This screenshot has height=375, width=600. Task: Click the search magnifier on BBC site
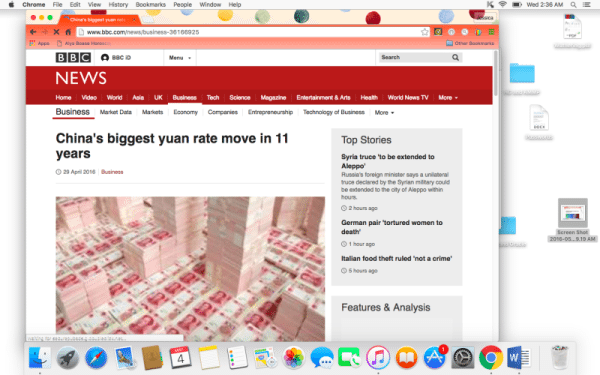coord(455,57)
